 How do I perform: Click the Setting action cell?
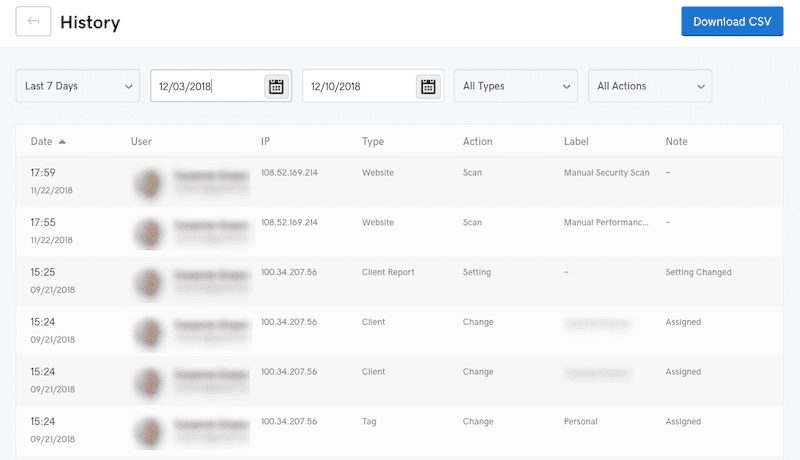click(x=477, y=272)
